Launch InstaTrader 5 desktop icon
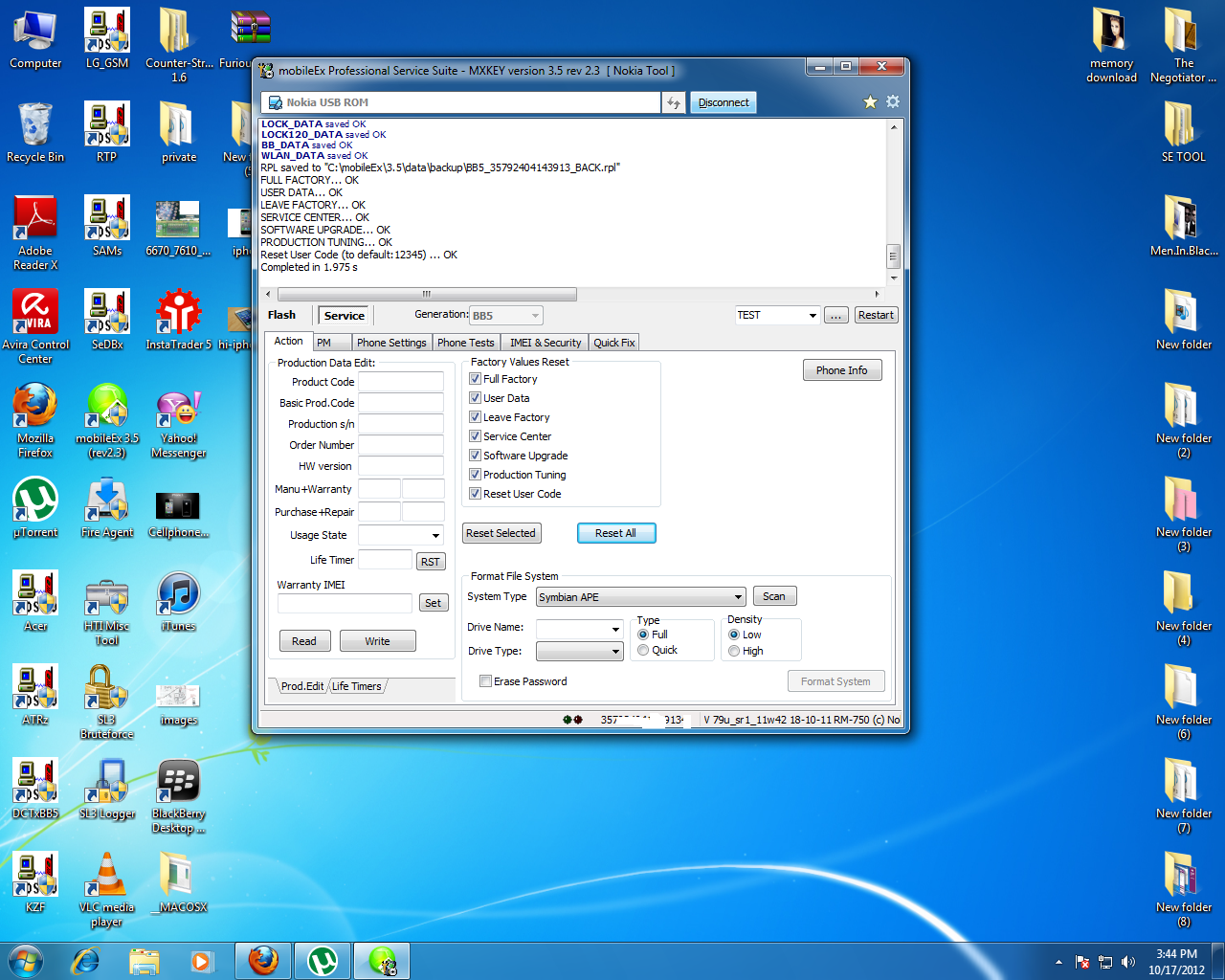 pyautogui.click(x=179, y=321)
